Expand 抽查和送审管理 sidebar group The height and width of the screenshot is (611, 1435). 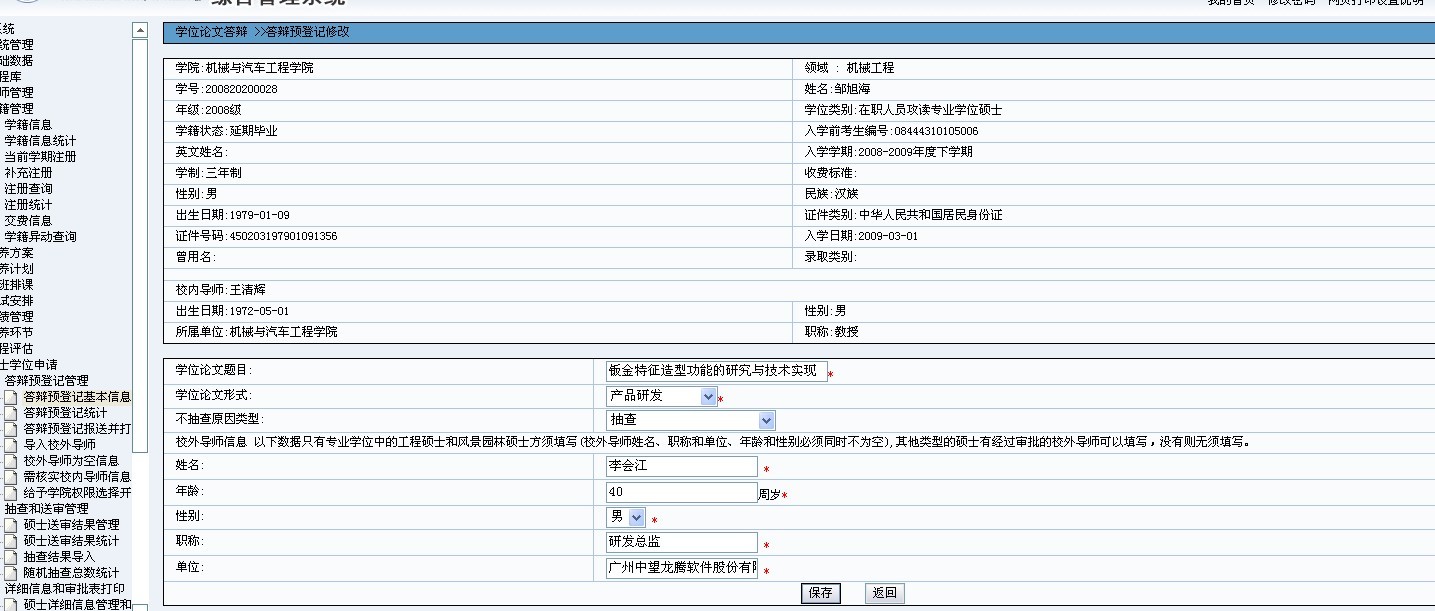[x=45, y=509]
